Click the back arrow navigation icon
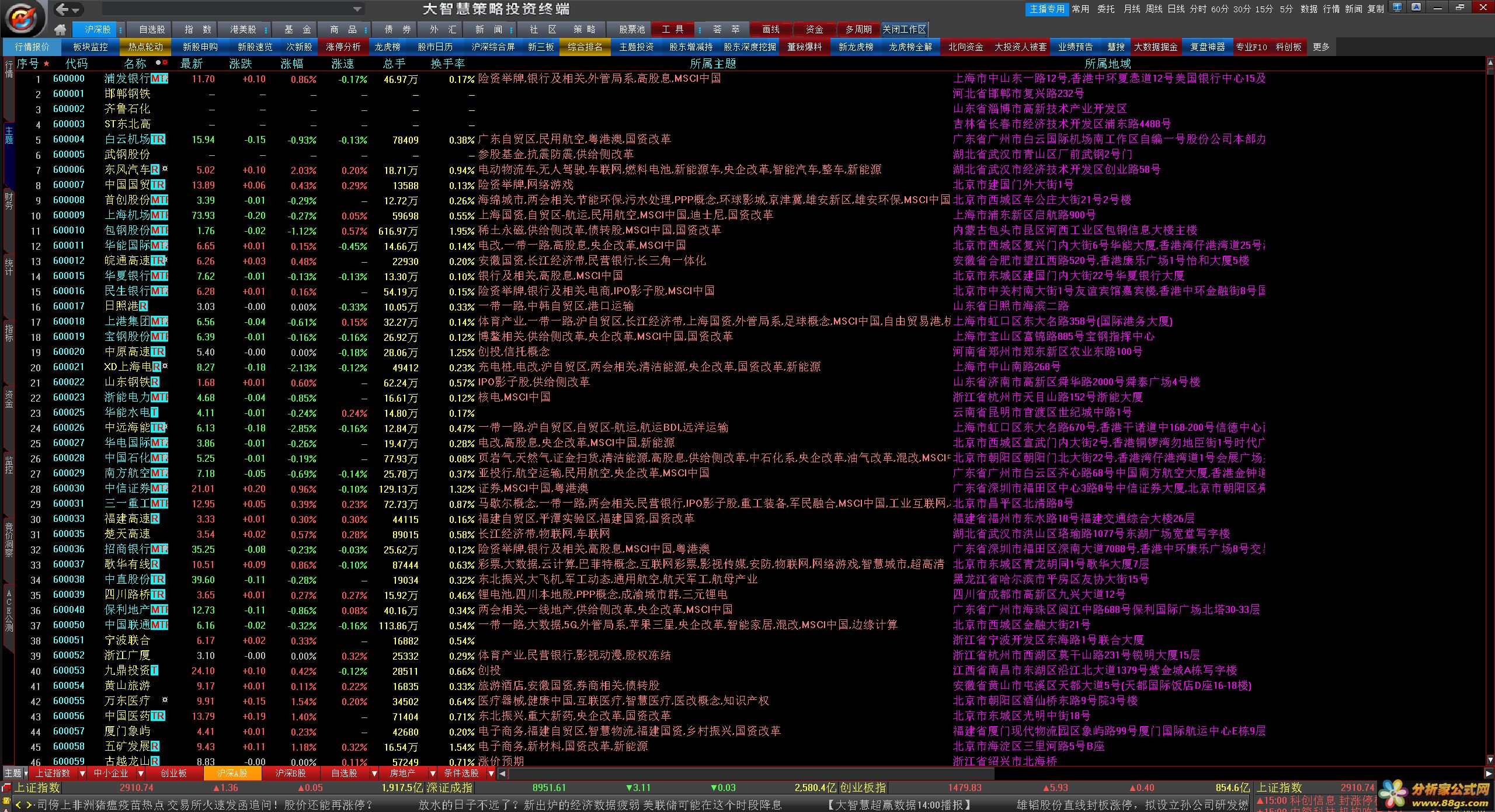 (x=62, y=9)
